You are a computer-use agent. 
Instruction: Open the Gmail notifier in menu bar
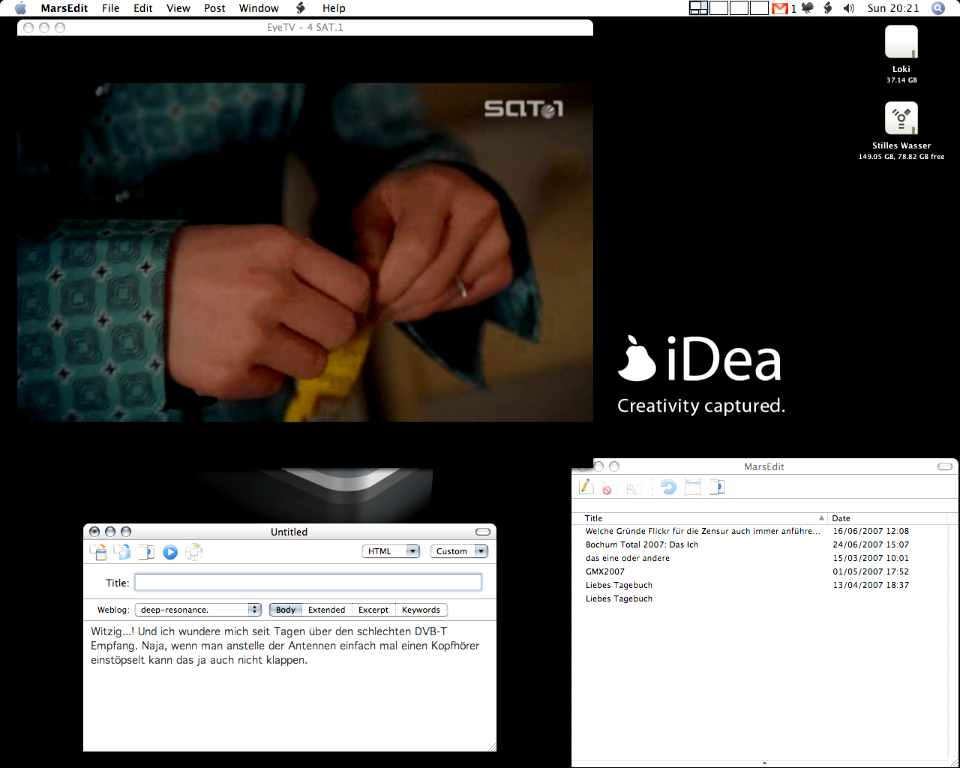[x=780, y=8]
